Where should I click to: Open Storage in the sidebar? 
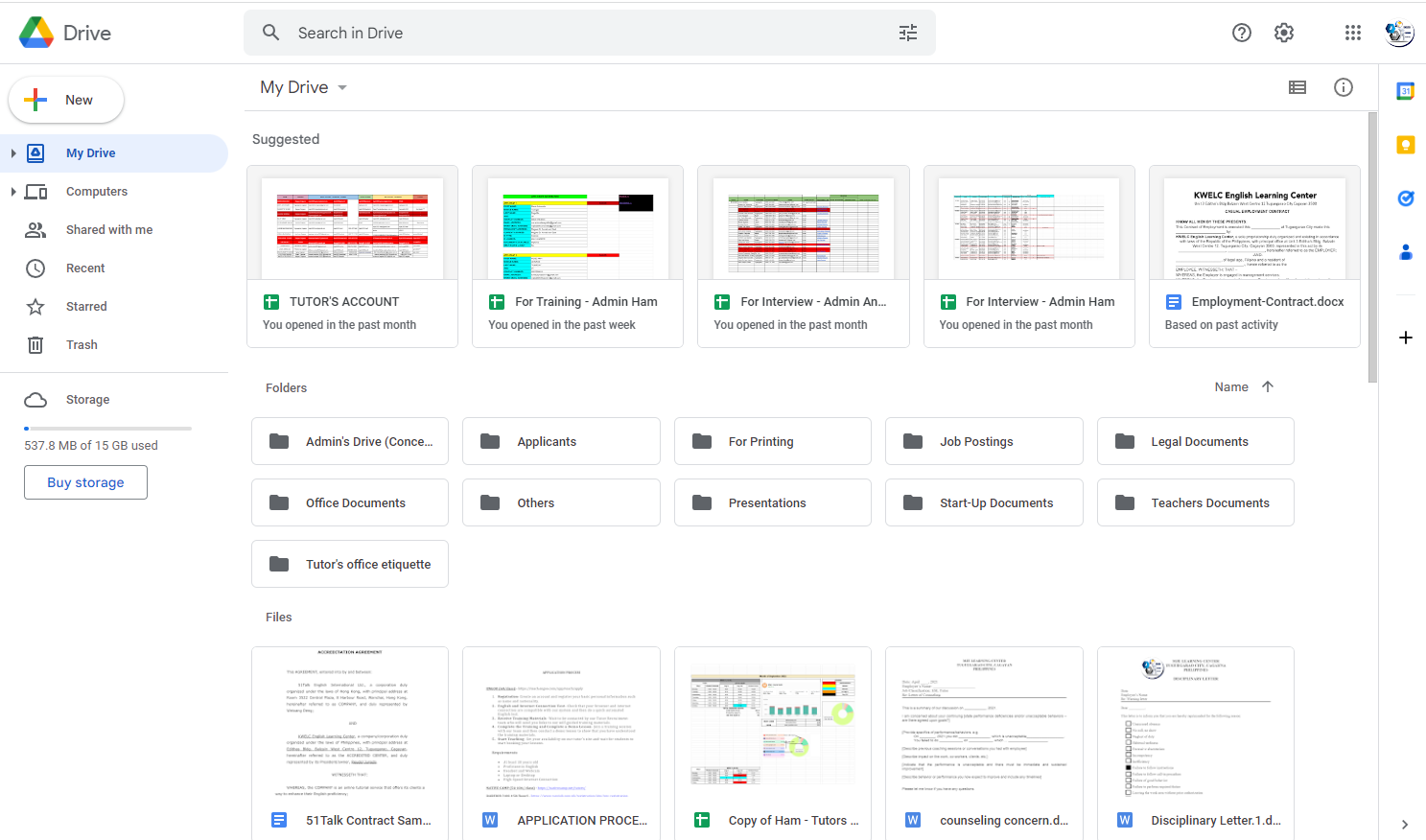click(x=114, y=400)
